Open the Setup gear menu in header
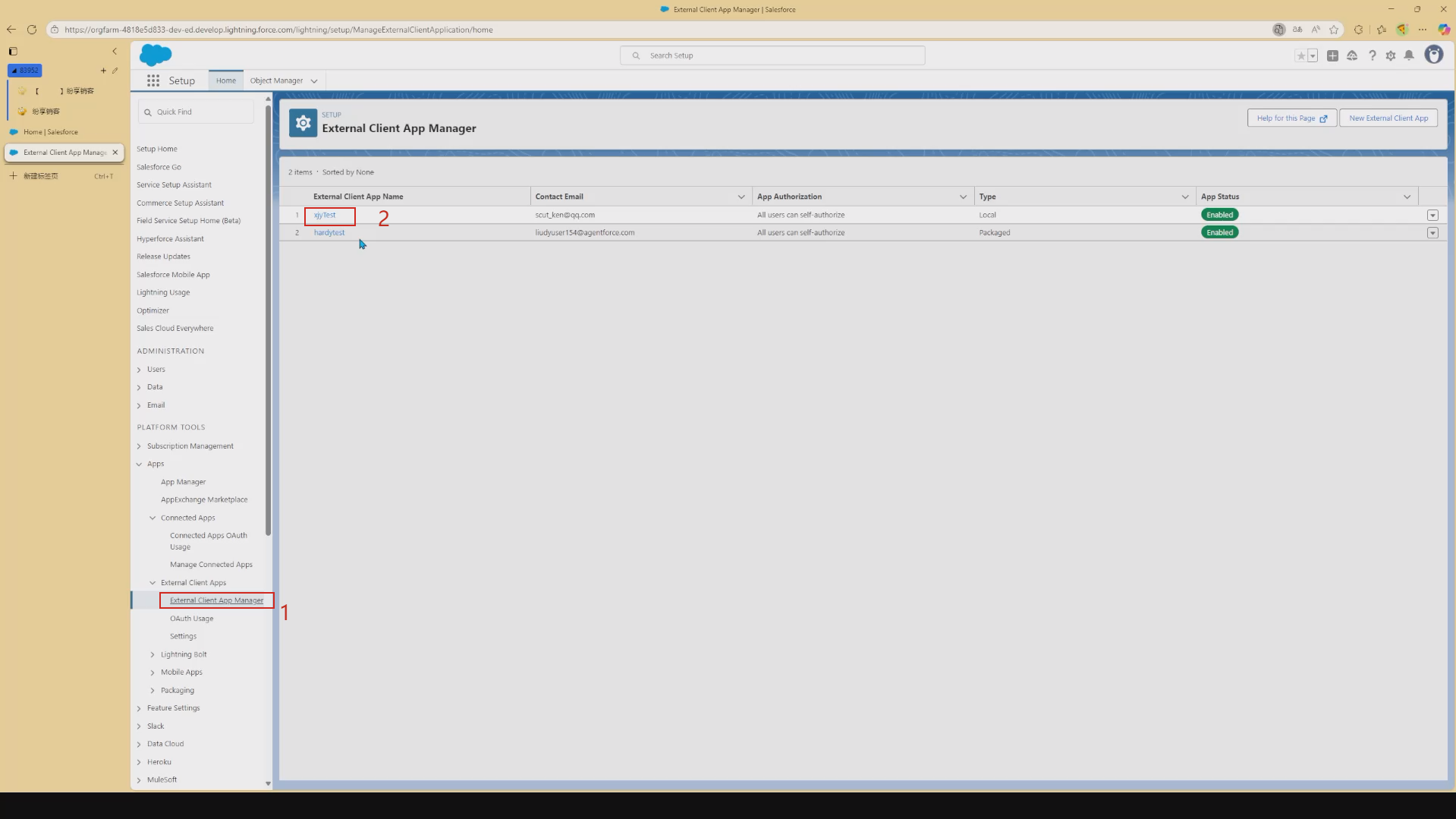Viewport: 1456px width, 819px height. pyautogui.click(x=1391, y=55)
